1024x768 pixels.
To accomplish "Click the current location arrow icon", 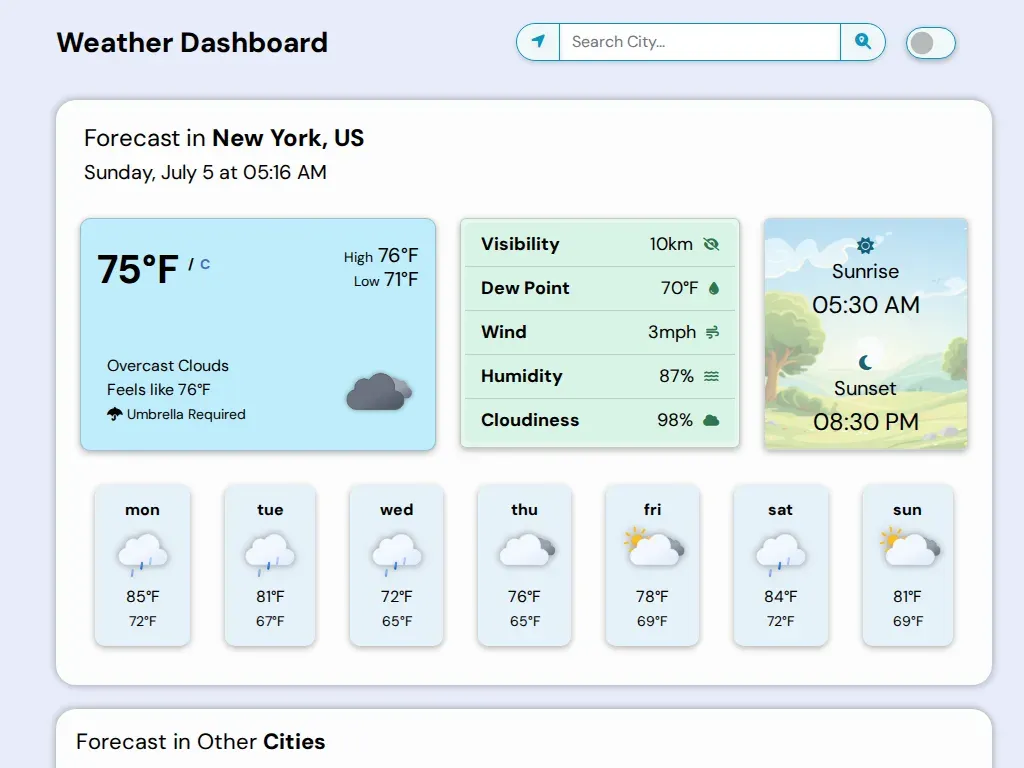I will coord(538,42).
